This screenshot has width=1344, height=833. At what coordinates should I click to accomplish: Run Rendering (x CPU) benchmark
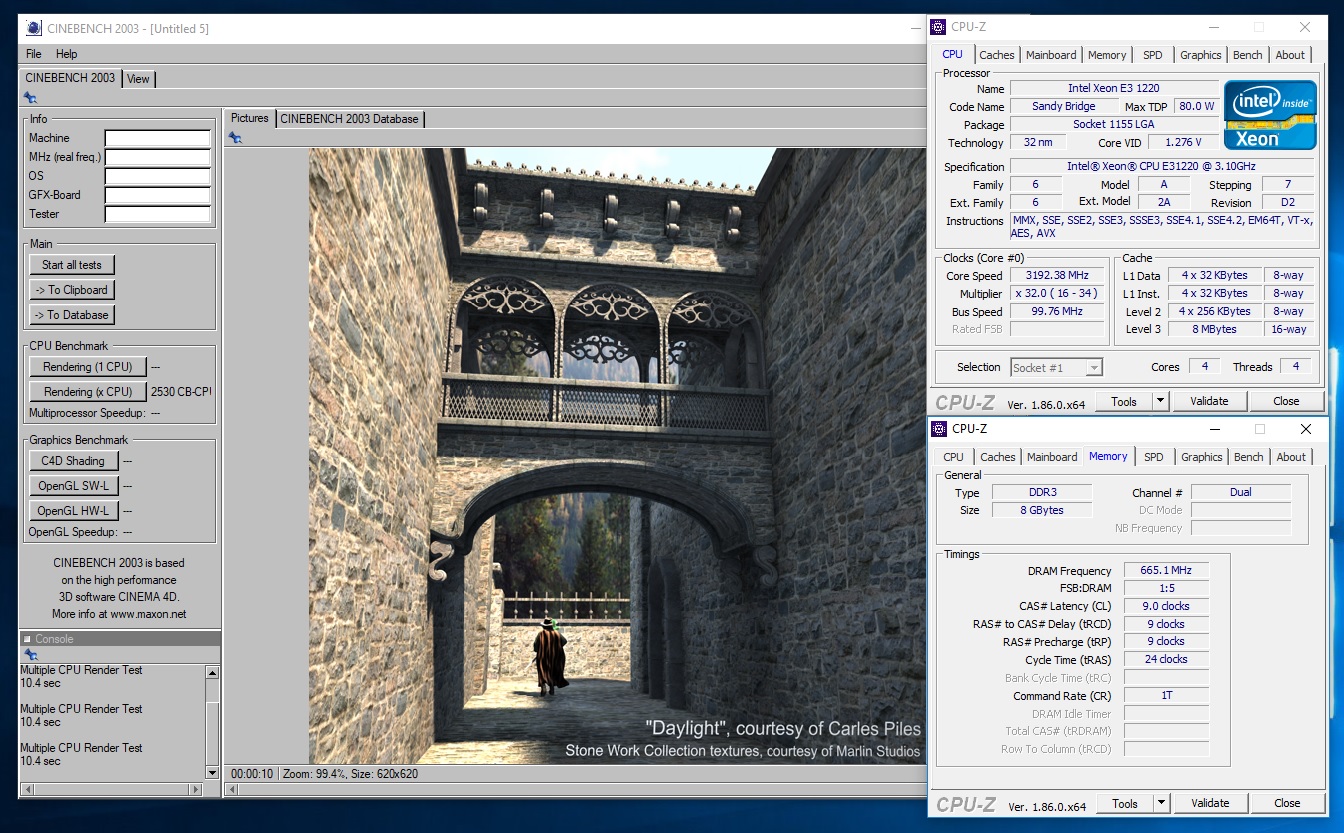pyautogui.click(x=88, y=392)
